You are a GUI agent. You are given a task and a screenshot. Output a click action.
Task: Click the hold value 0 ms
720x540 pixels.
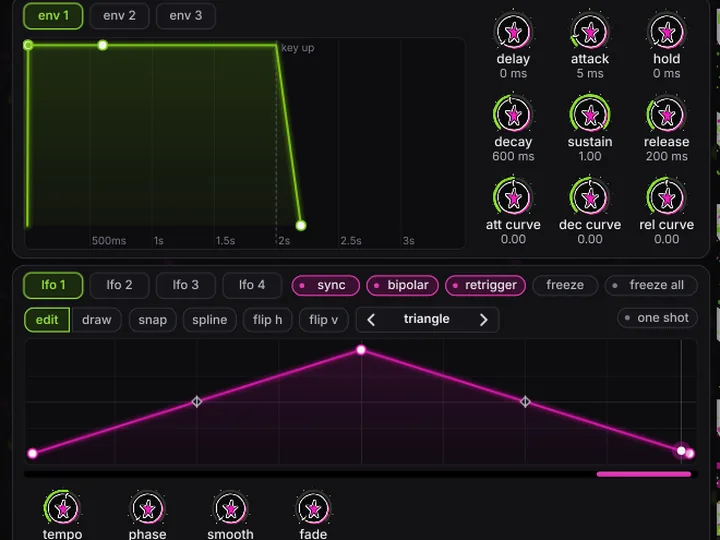point(667,73)
